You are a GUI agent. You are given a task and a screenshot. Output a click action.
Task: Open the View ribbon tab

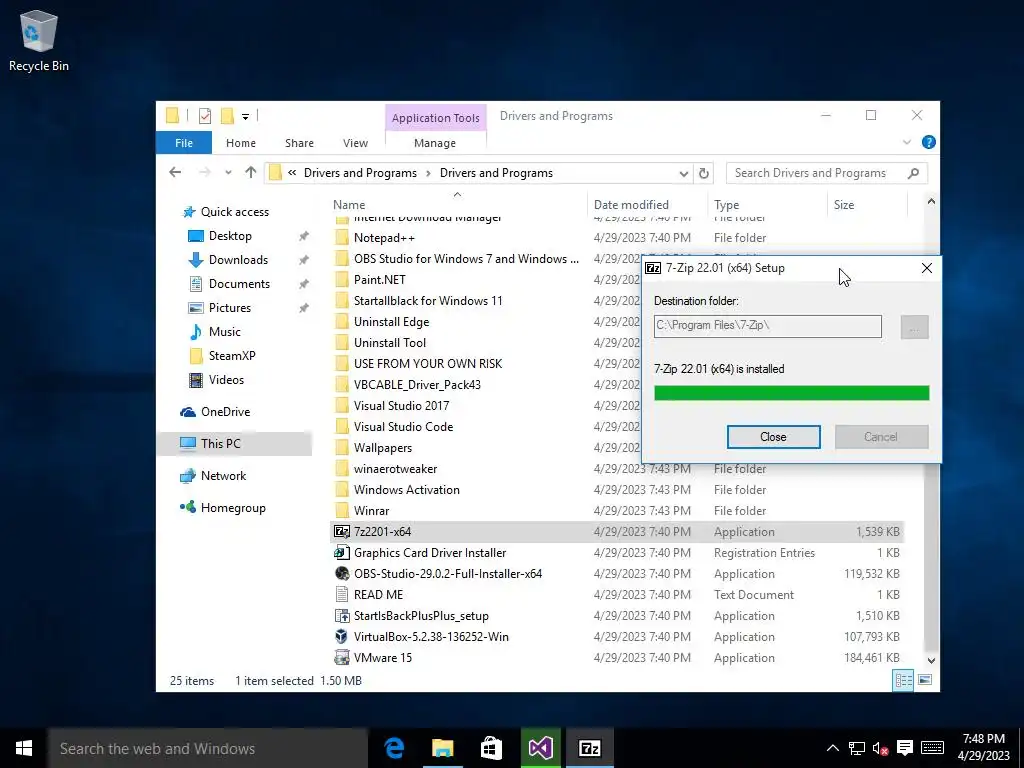[x=355, y=143]
